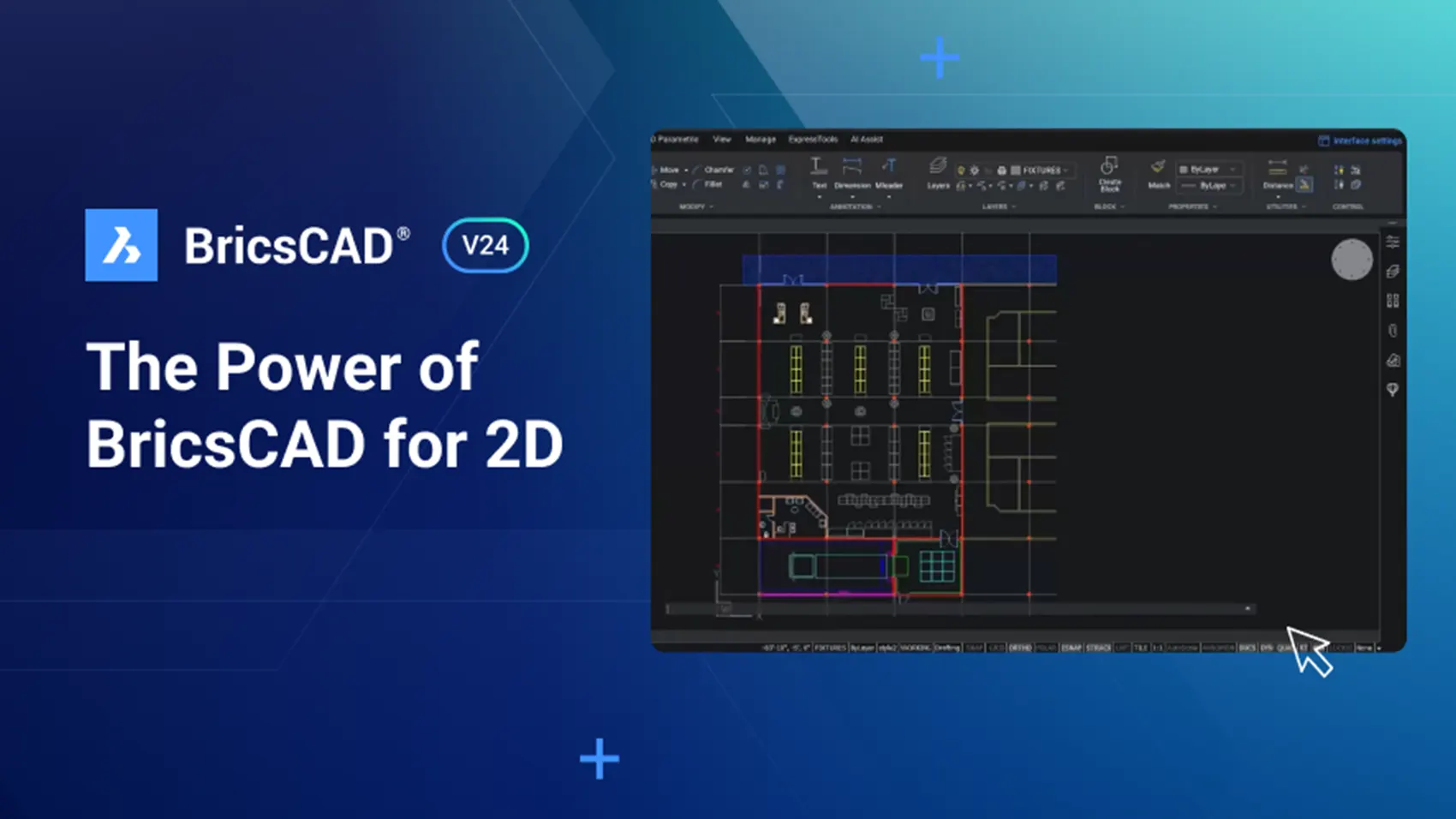Expand the LAYERS panel title
The width and height of the screenshot is (1456, 819).
tap(999, 206)
